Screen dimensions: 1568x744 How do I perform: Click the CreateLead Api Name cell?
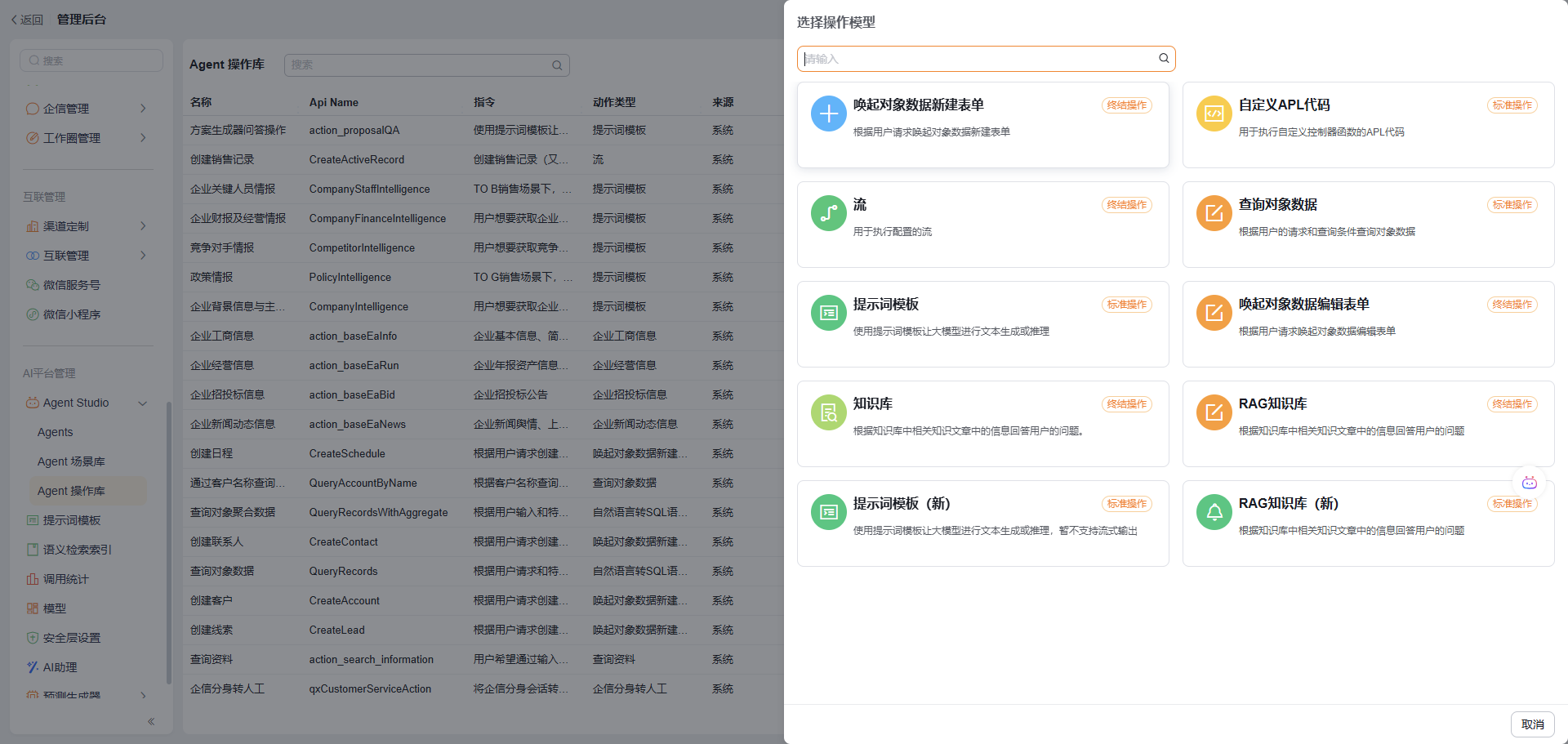click(337, 630)
